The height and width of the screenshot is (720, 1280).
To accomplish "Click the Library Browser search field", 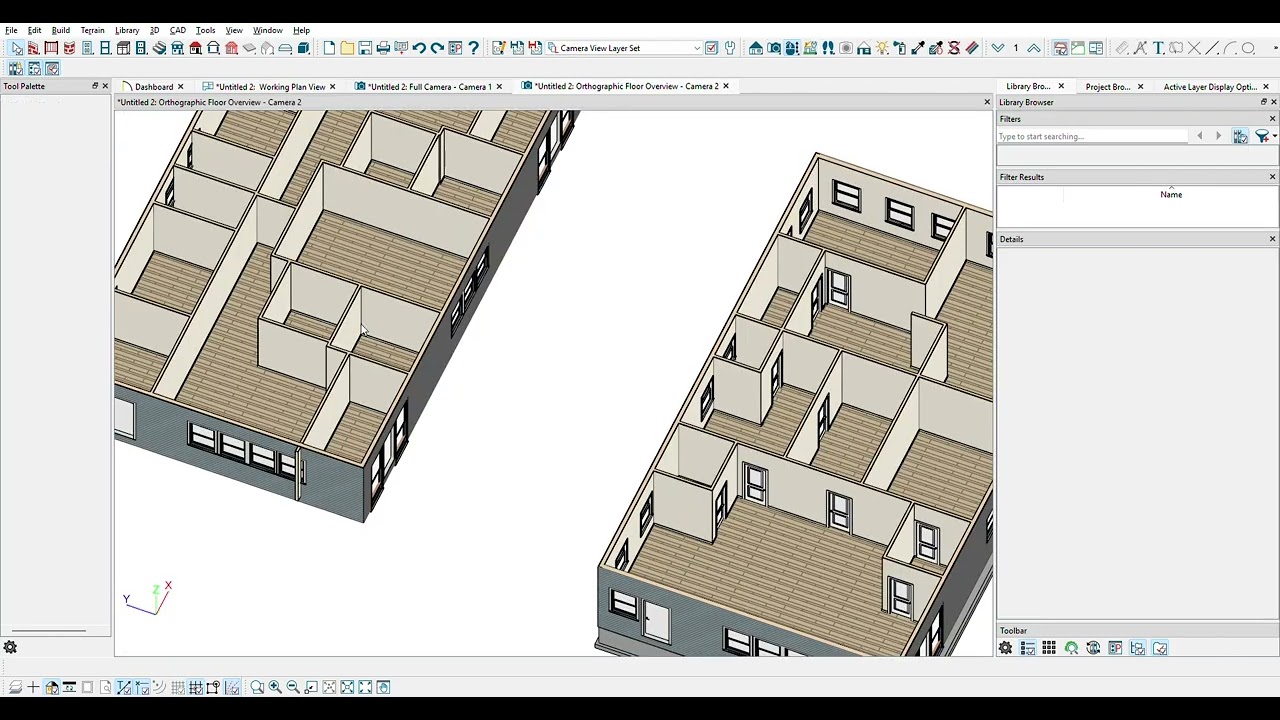I will coord(1092,136).
